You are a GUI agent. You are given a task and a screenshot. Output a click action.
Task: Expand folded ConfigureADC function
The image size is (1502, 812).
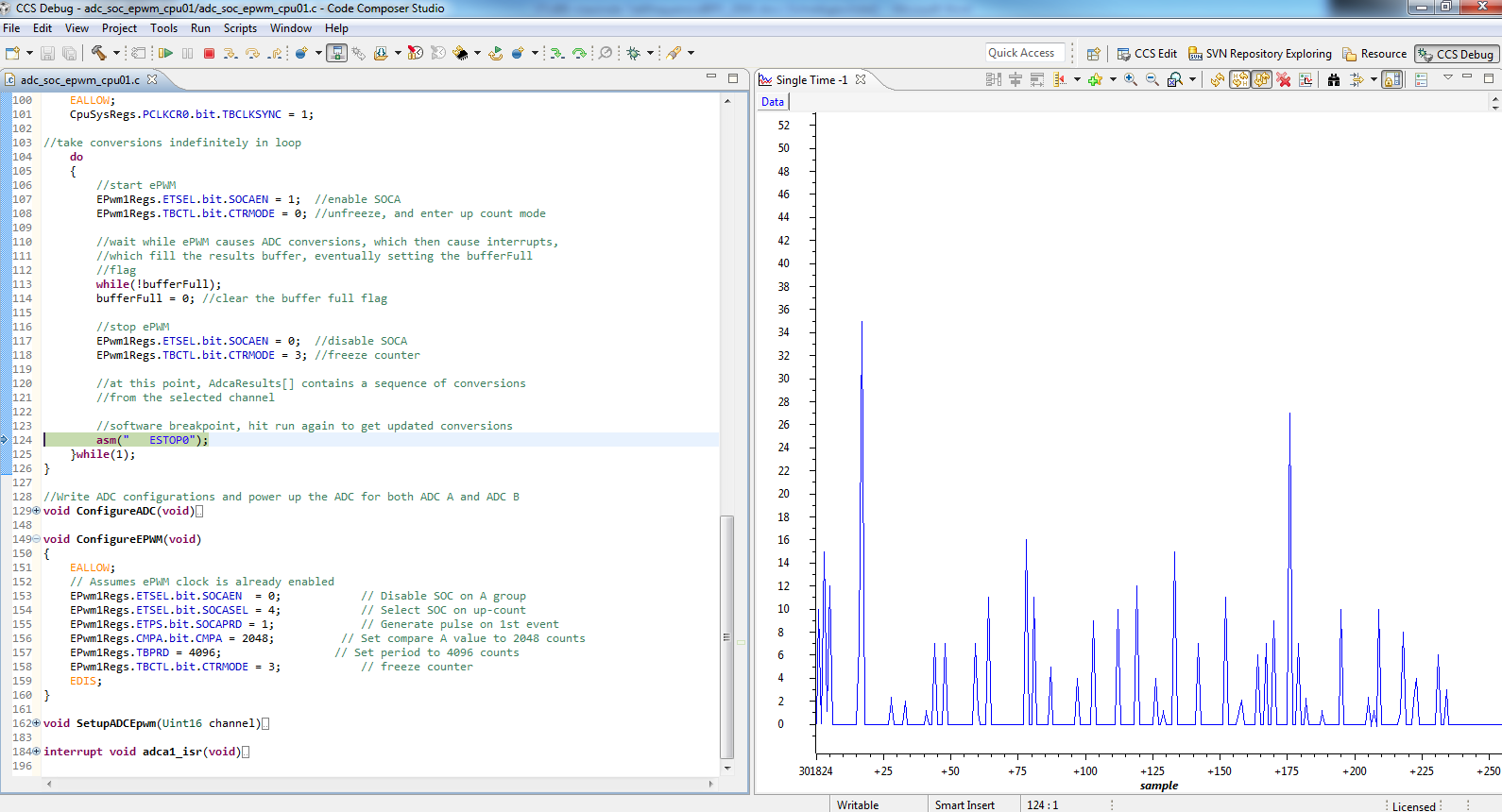pos(37,511)
